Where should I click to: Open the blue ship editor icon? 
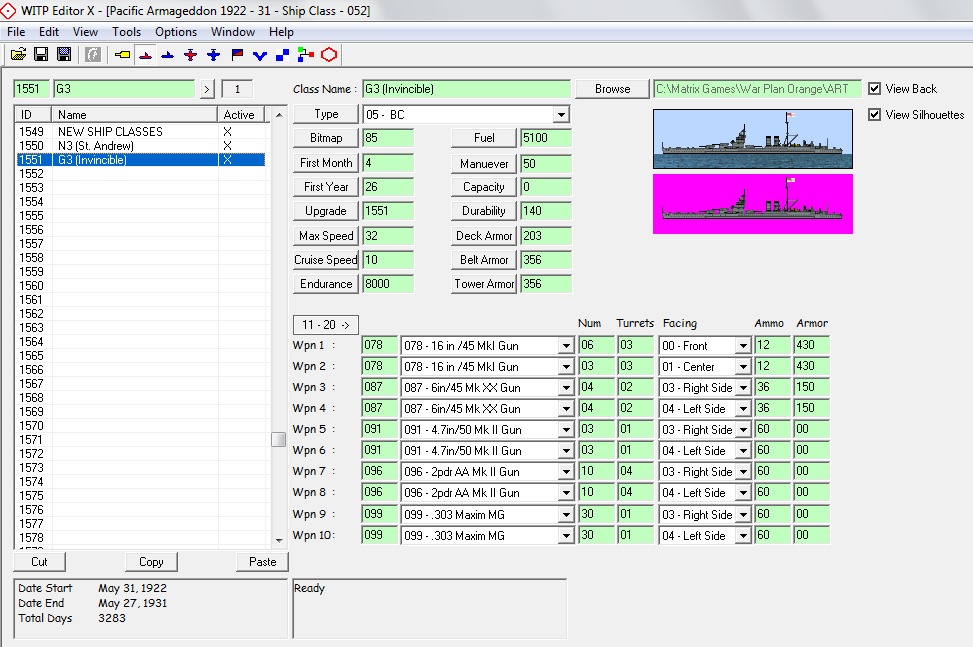(168, 55)
